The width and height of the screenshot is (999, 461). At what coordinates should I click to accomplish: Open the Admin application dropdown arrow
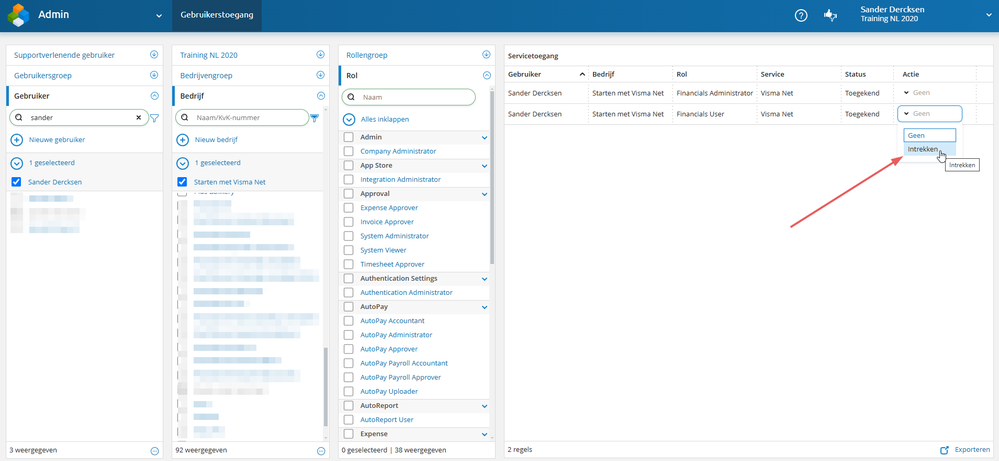click(x=158, y=16)
